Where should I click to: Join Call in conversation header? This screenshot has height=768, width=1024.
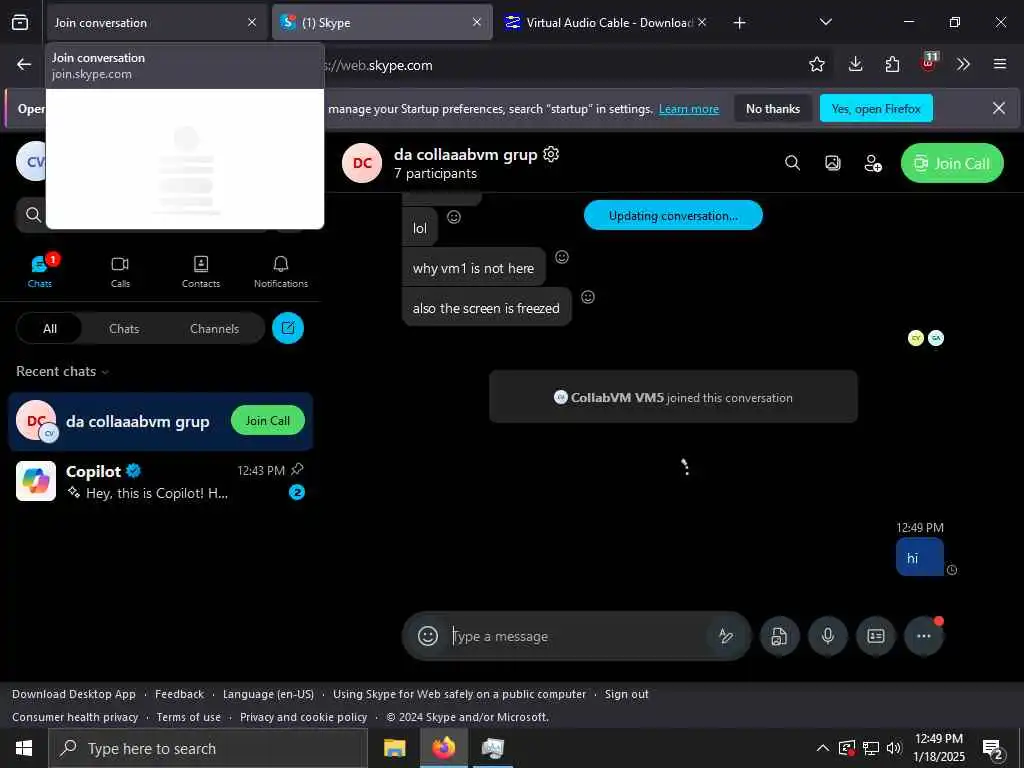click(x=952, y=163)
